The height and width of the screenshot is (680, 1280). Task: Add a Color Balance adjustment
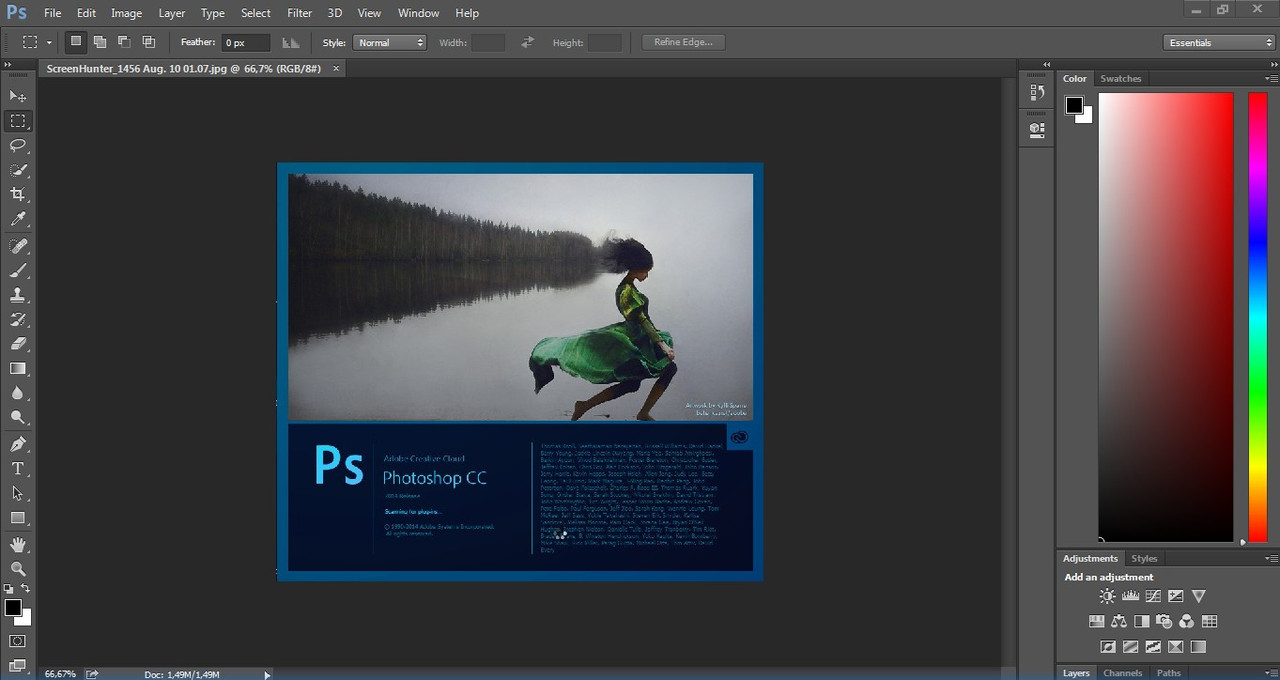click(x=1119, y=622)
